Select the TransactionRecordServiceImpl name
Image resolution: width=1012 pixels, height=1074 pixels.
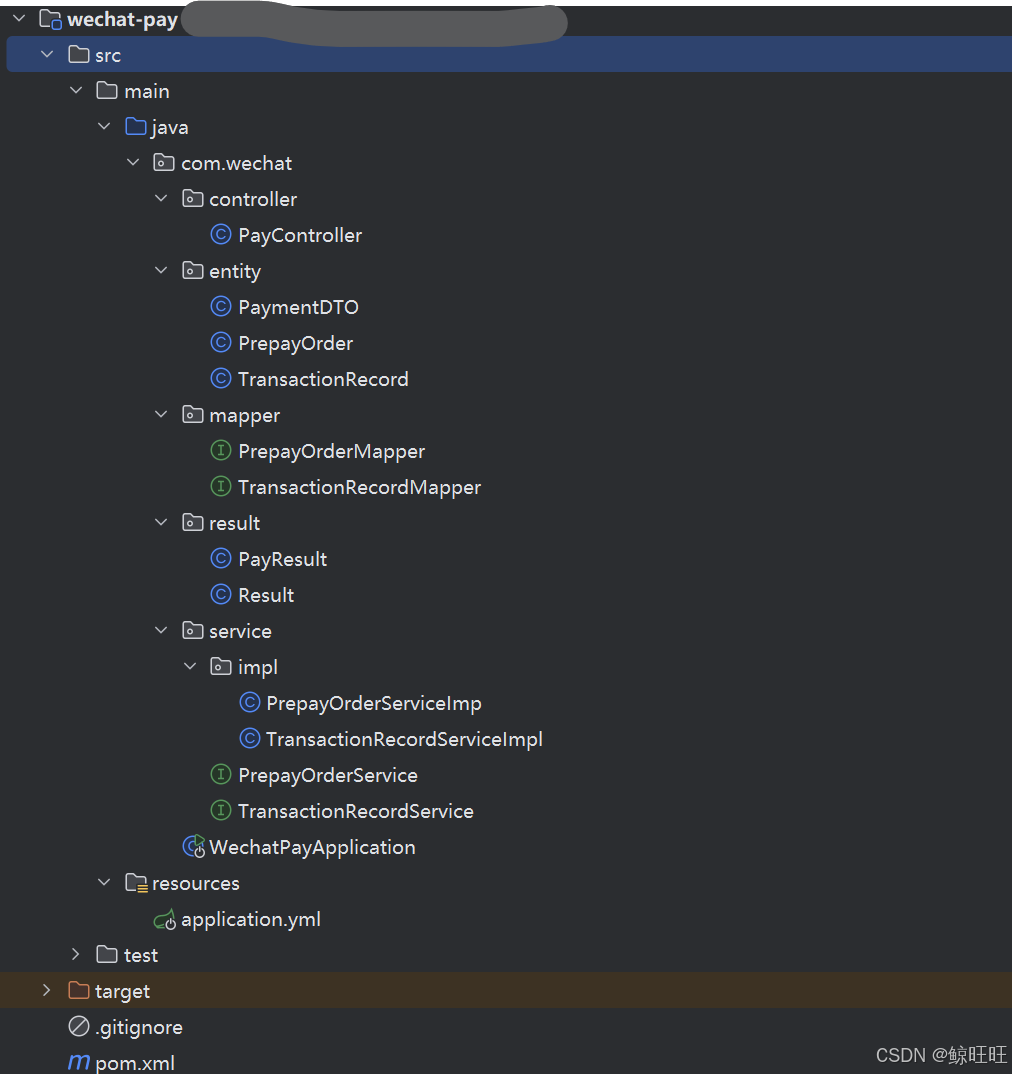[x=405, y=740]
